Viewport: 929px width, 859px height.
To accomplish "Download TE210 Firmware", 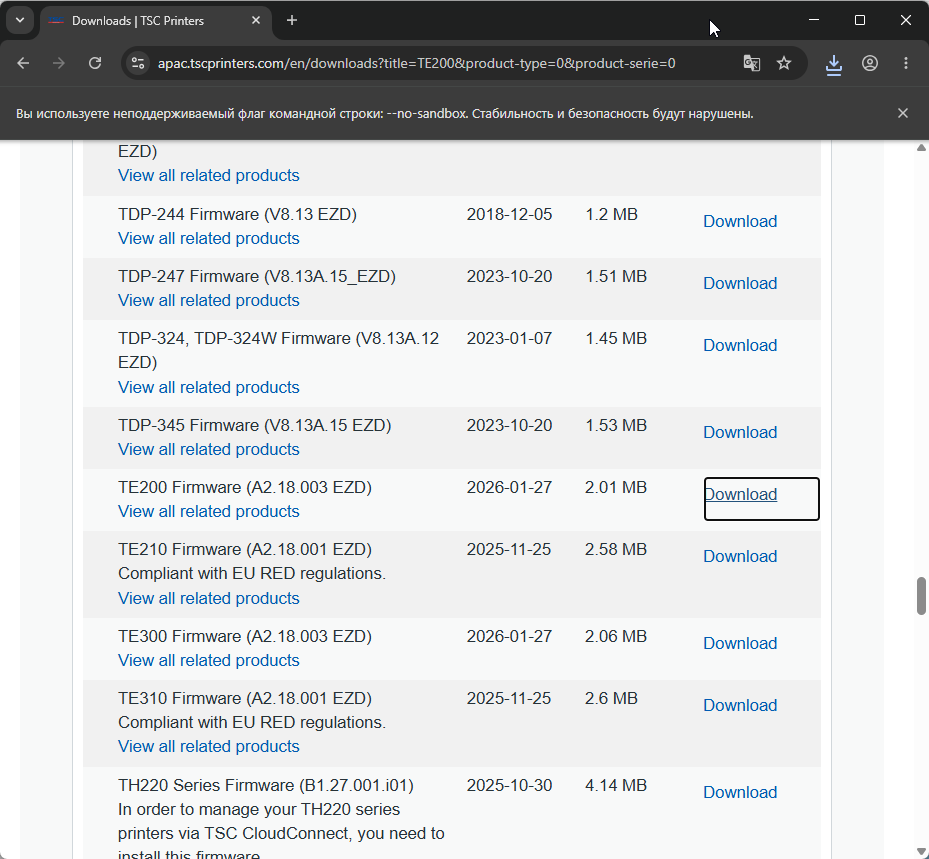I will tap(739, 556).
